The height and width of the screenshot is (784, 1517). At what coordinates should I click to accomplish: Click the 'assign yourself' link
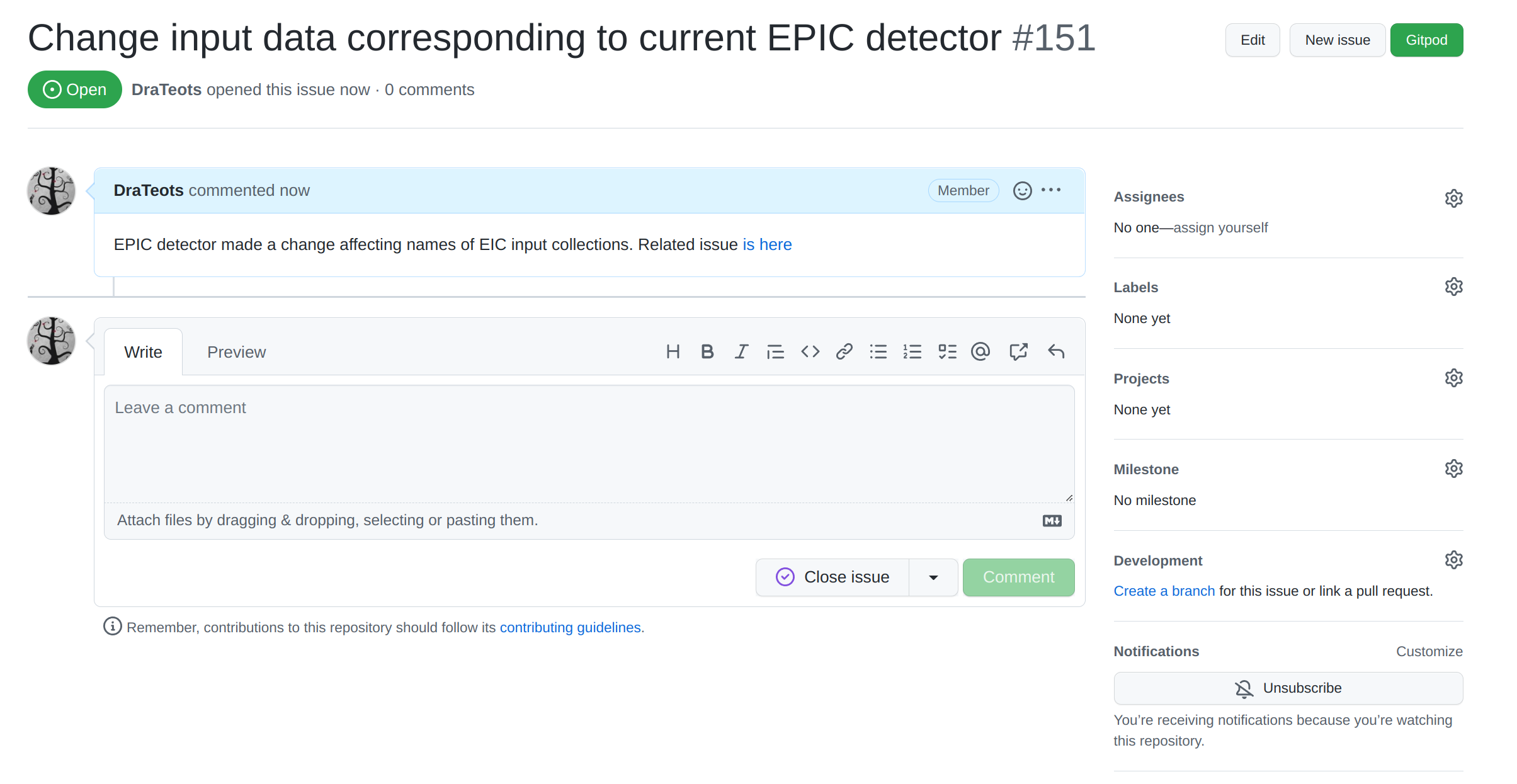(1220, 227)
